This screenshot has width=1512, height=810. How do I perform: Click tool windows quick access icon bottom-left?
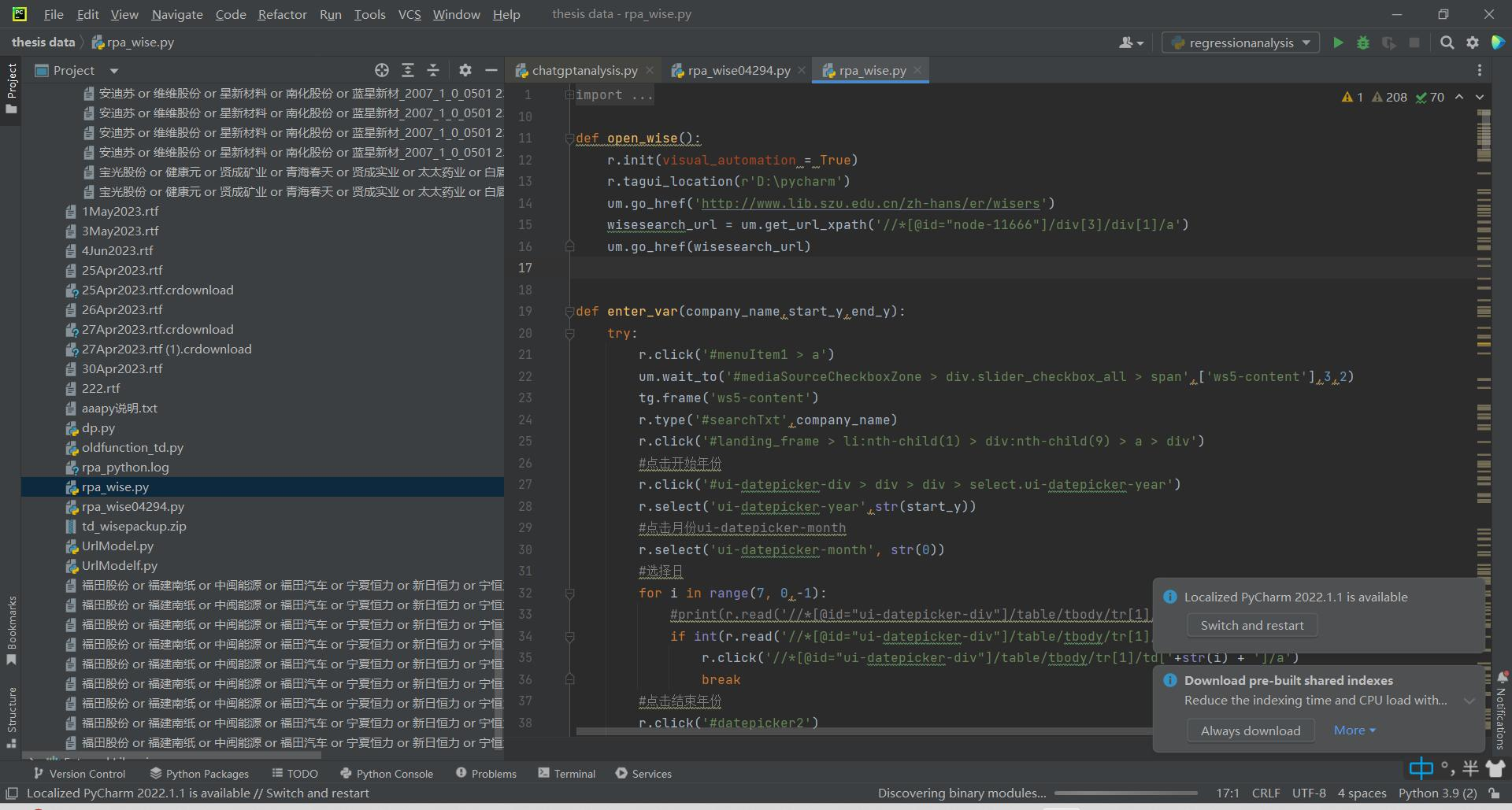click(x=11, y=793)
